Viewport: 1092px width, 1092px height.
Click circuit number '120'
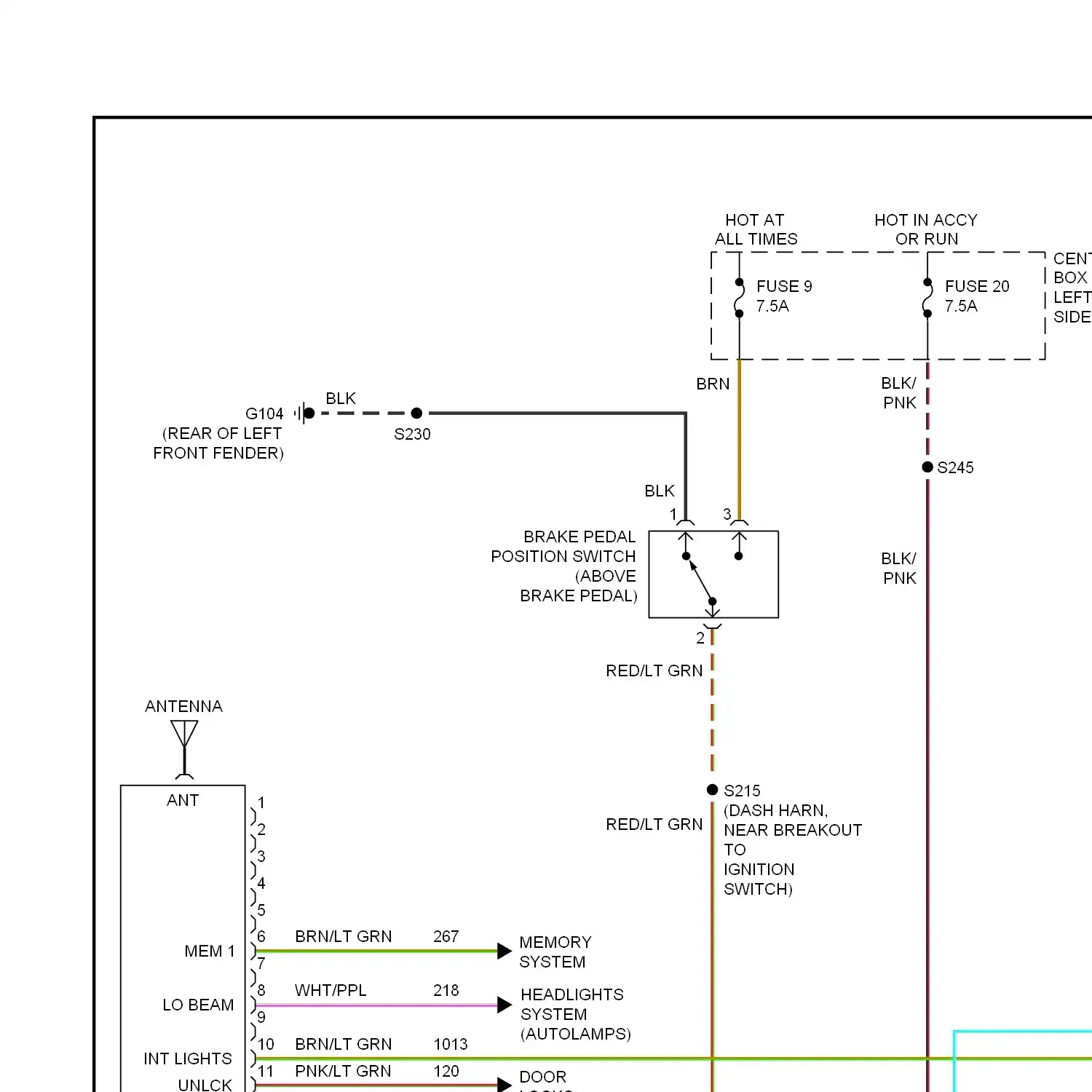point(446,1071)
